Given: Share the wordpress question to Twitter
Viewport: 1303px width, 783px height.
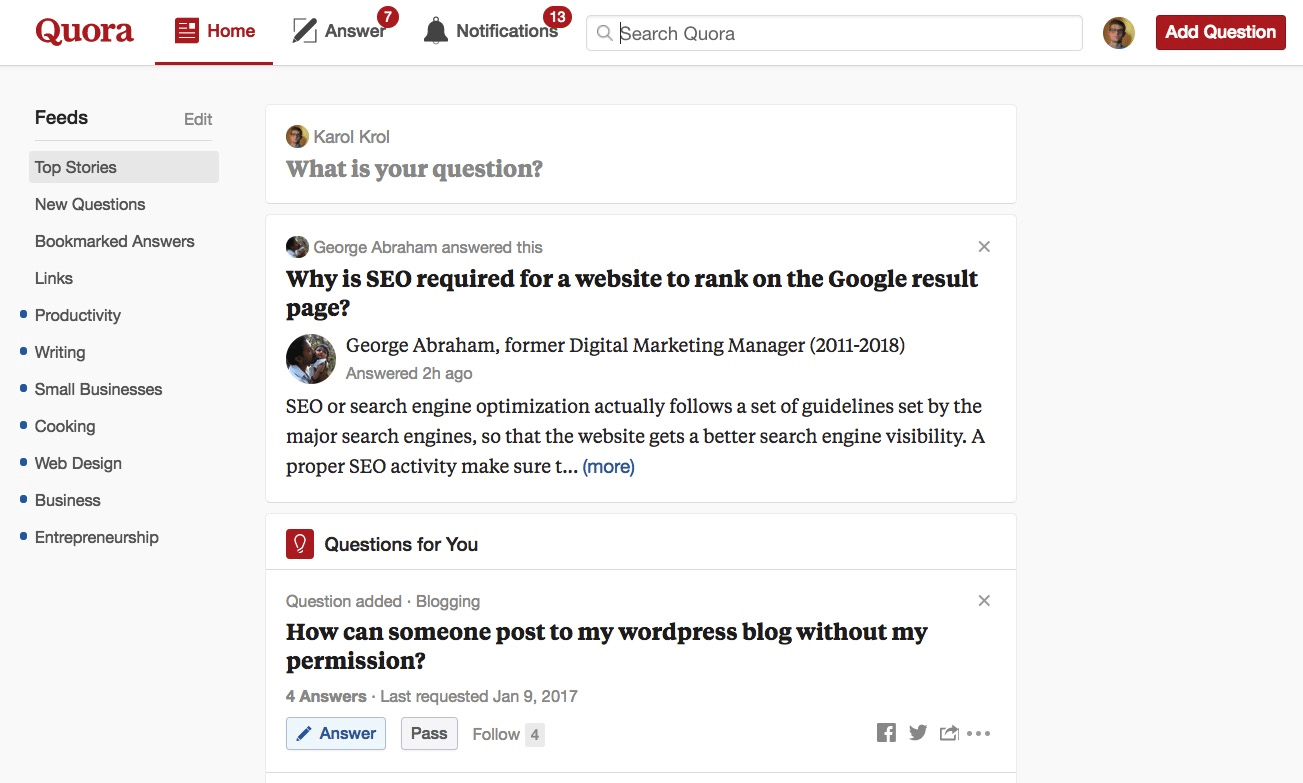Looking at the screenshot, I should pos(917,732).
